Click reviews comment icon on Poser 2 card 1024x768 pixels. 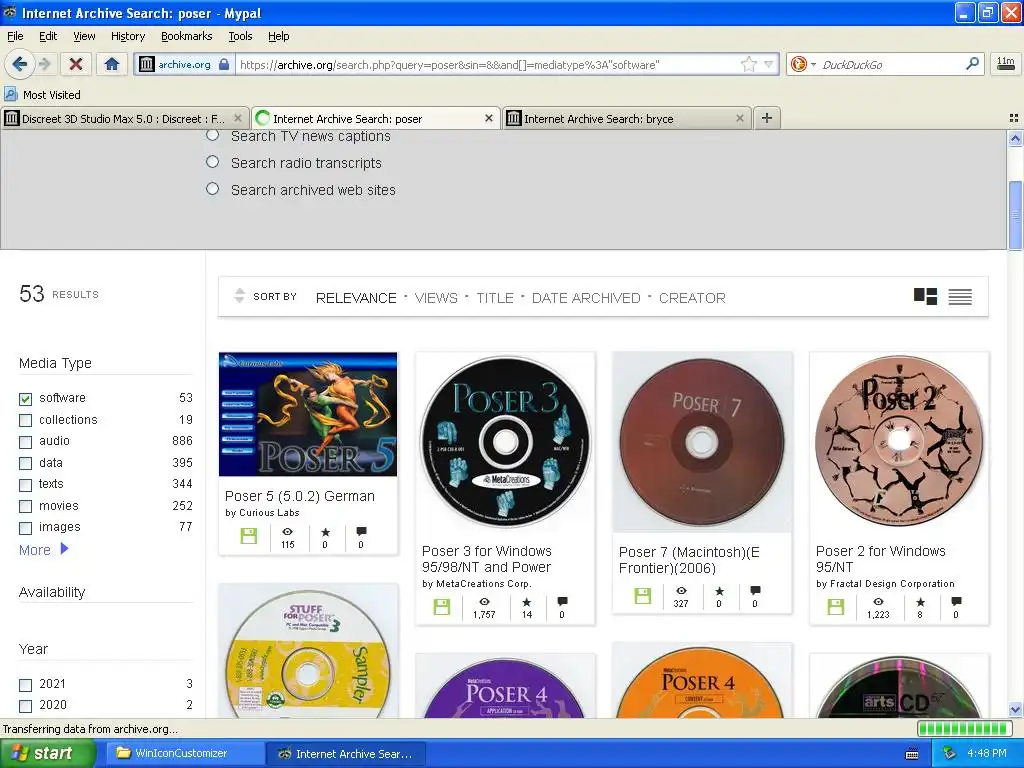click(956, 601)
